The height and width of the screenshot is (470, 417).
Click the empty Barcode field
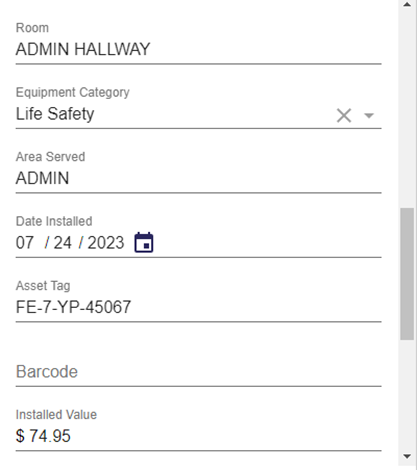198,372
